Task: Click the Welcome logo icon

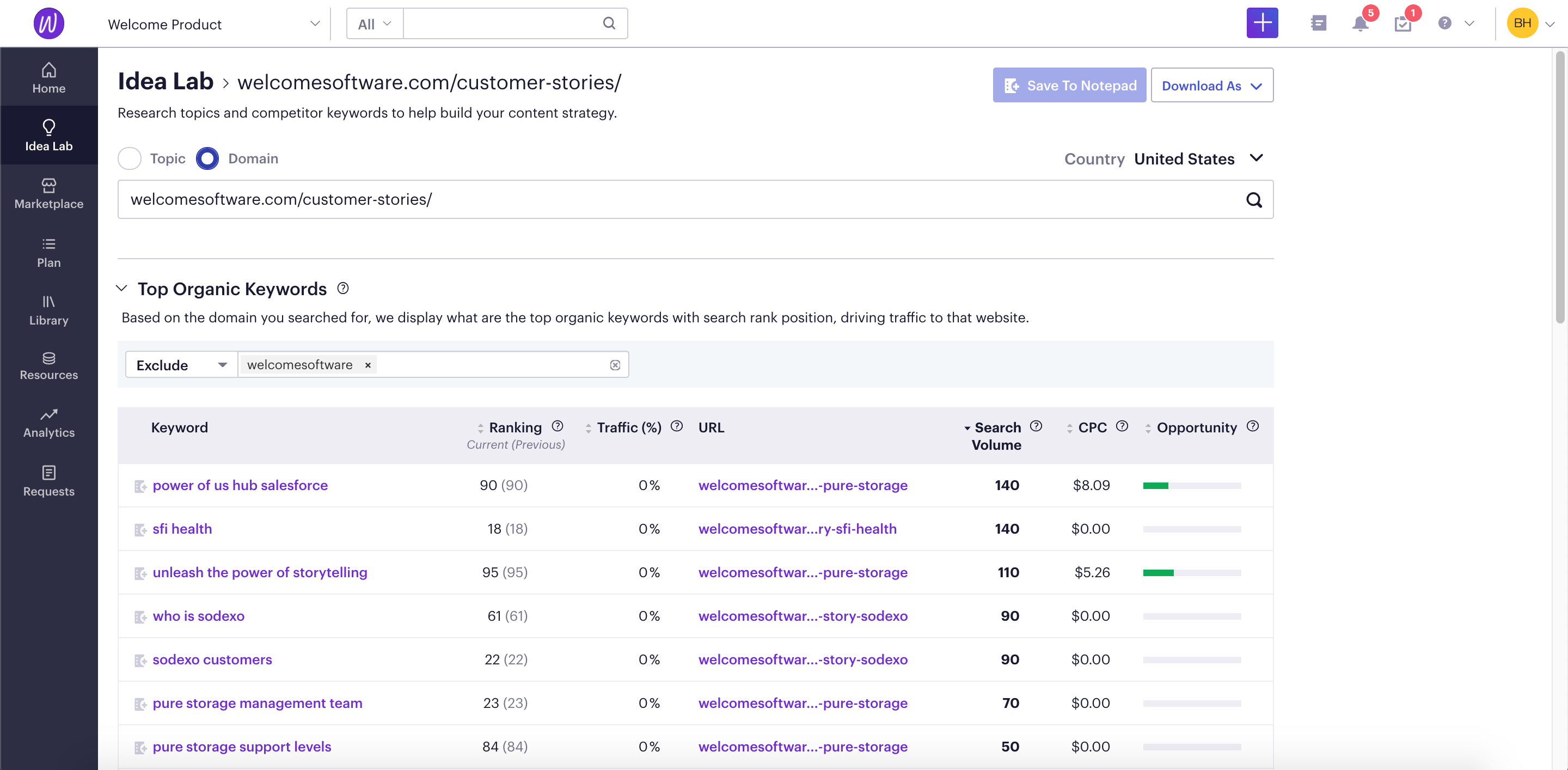Action: [x=48, y=24]
